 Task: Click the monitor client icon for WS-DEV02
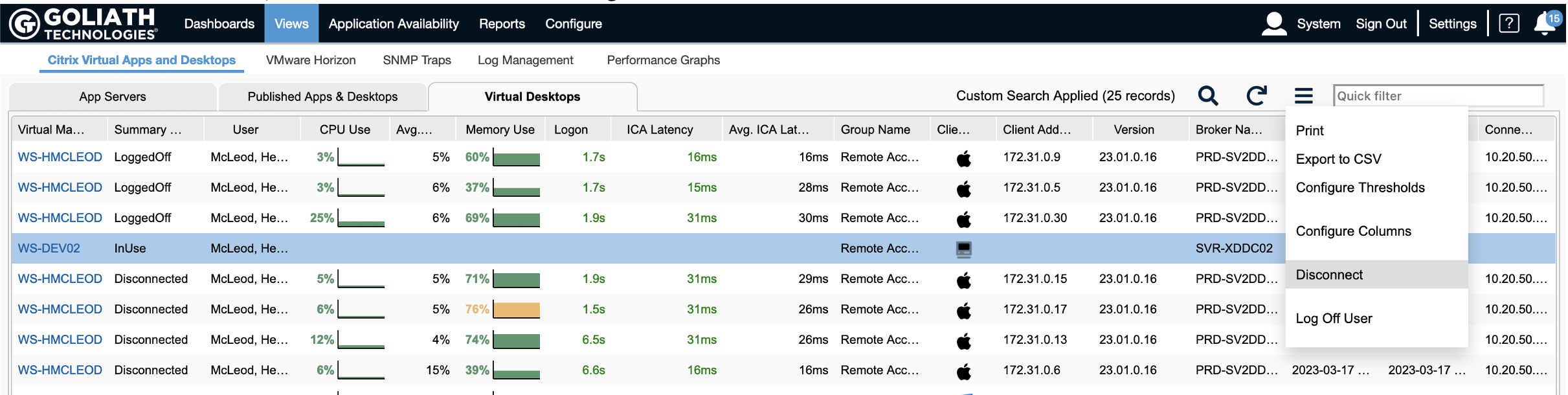pos(963,249)
